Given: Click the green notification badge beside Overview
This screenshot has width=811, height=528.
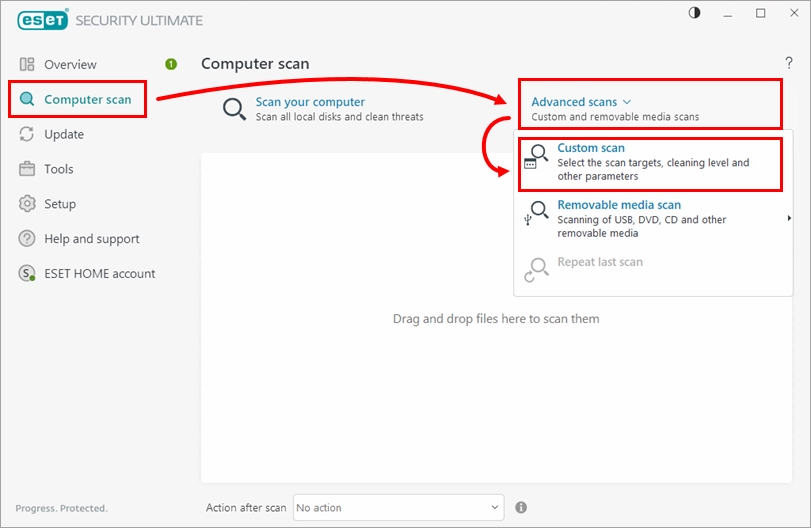Looking at the screenshot, I should (171, 64).
